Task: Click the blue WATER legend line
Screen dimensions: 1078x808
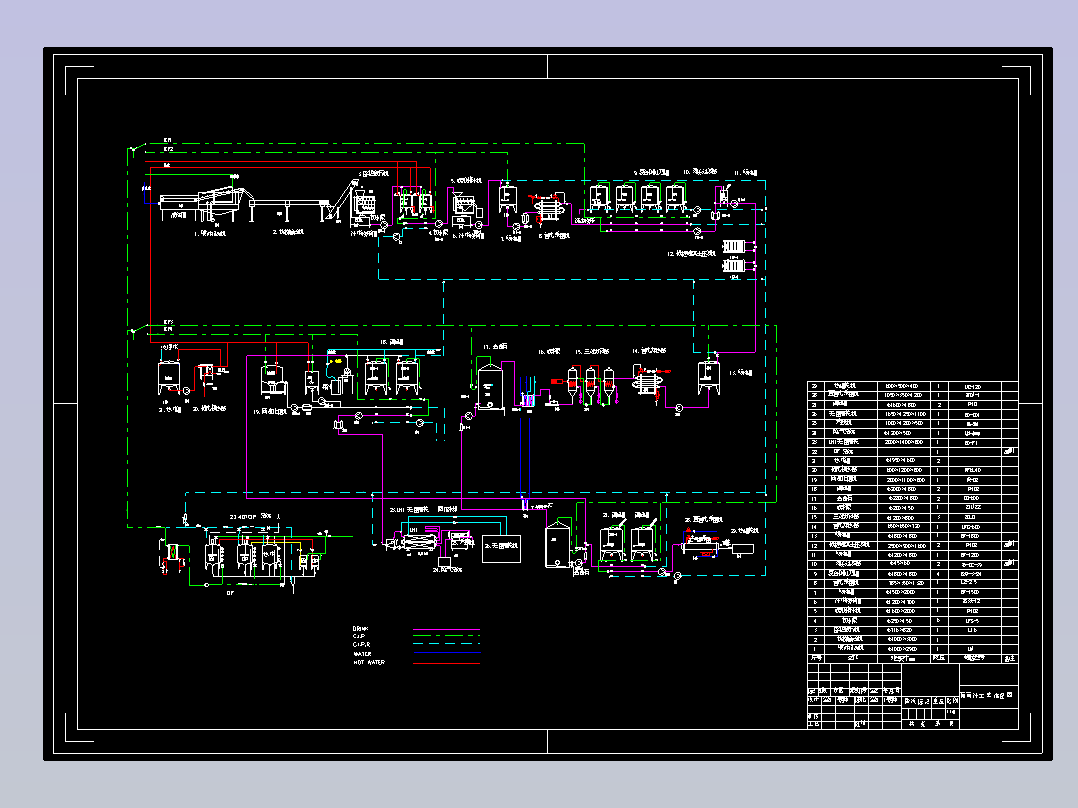Action: tap(446, 653)
